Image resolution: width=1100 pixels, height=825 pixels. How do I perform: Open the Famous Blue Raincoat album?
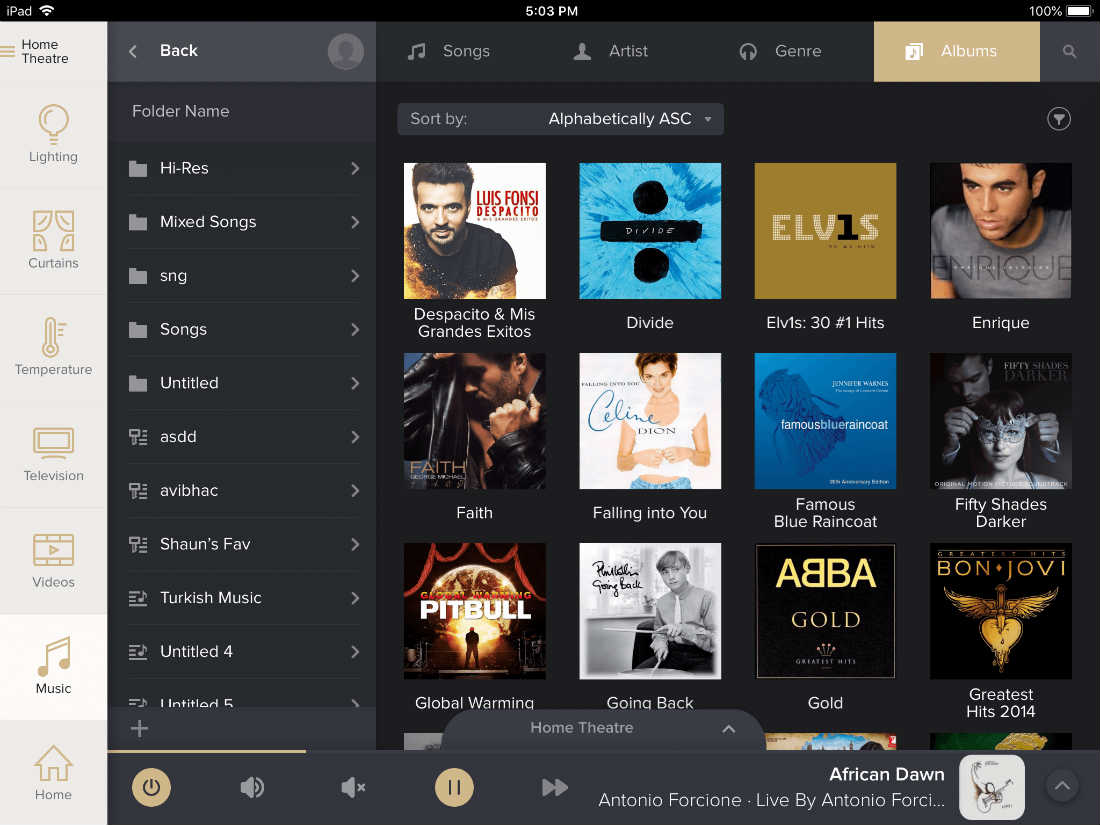tap(826, 421)
